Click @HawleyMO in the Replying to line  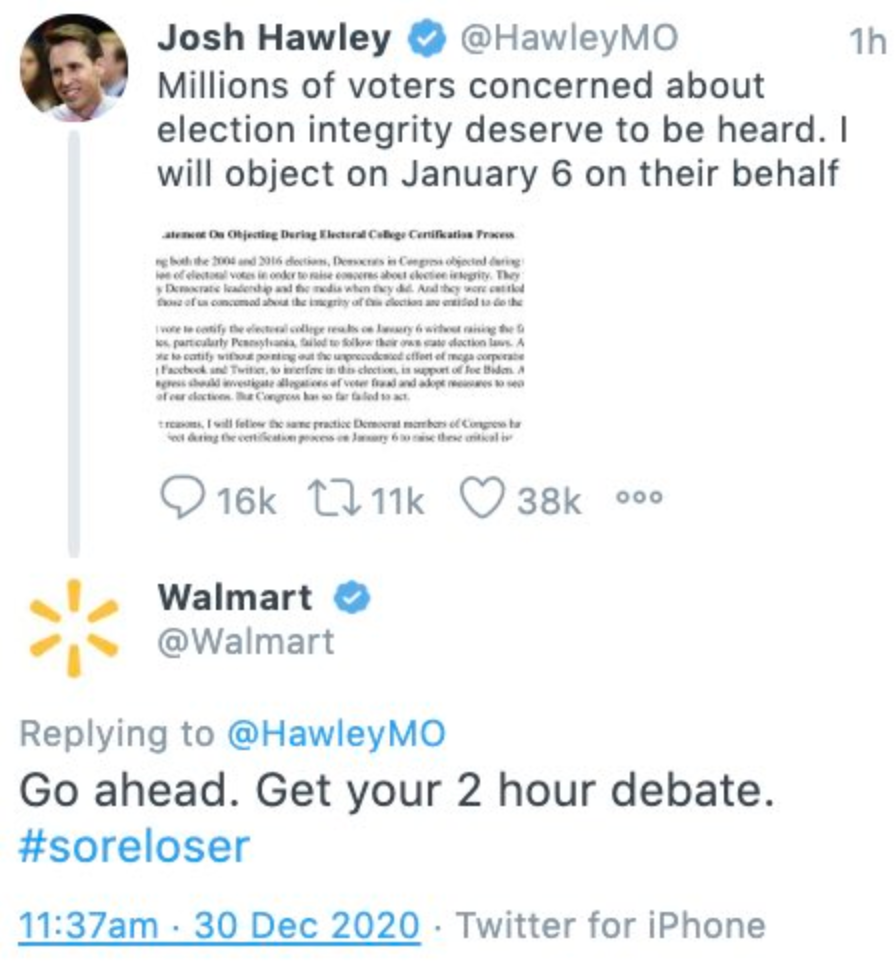coord(336,734)
